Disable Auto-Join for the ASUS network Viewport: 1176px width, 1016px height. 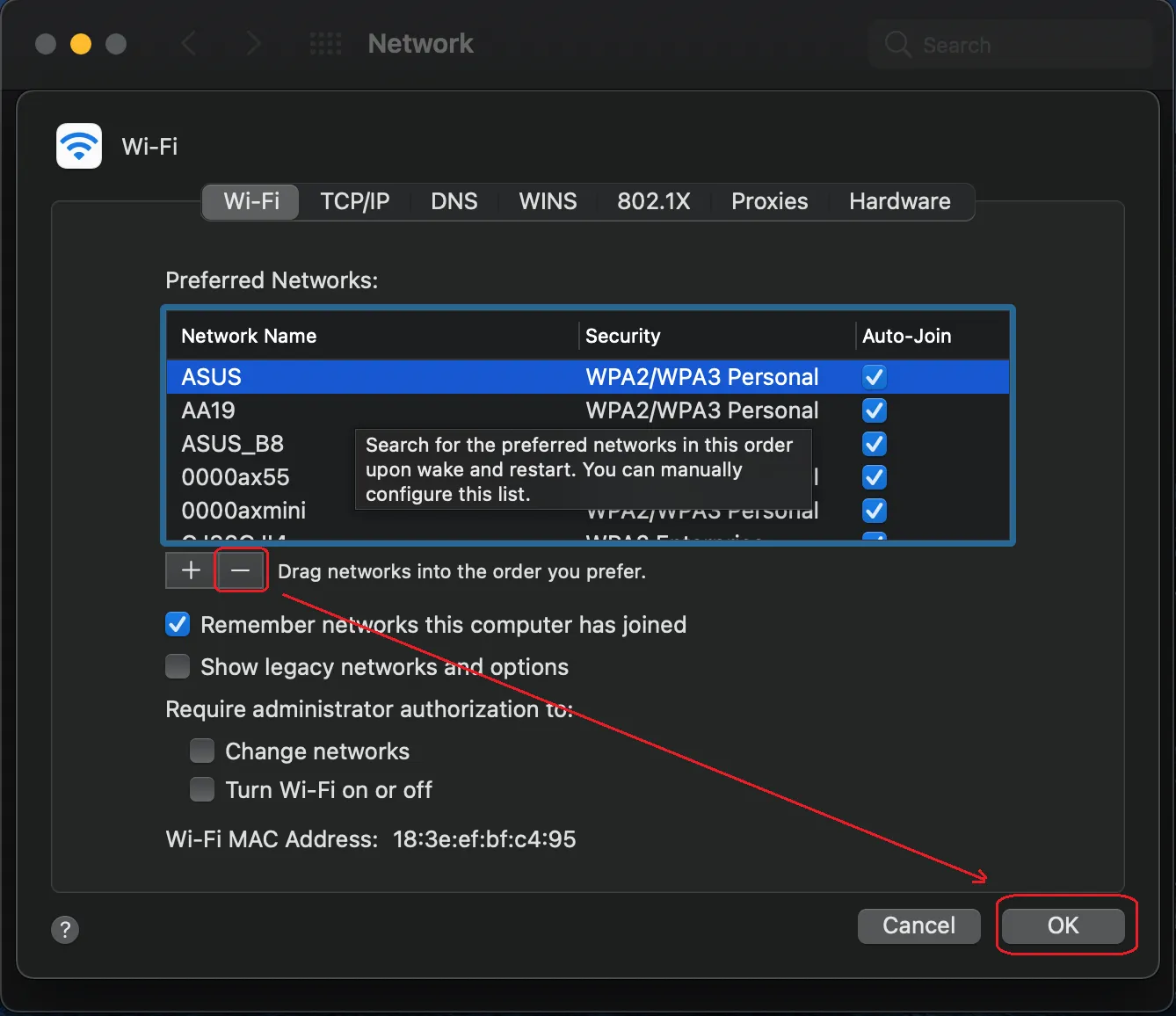coord(874,377)
